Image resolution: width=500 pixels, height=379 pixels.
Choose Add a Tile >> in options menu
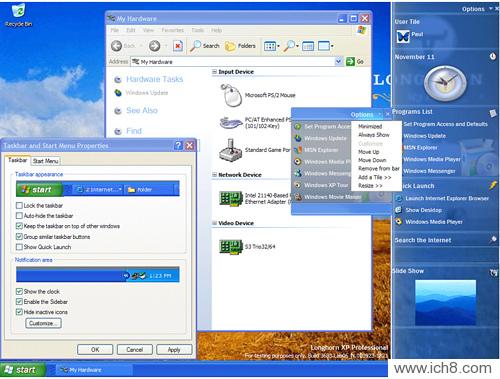(x=375, y=177)
